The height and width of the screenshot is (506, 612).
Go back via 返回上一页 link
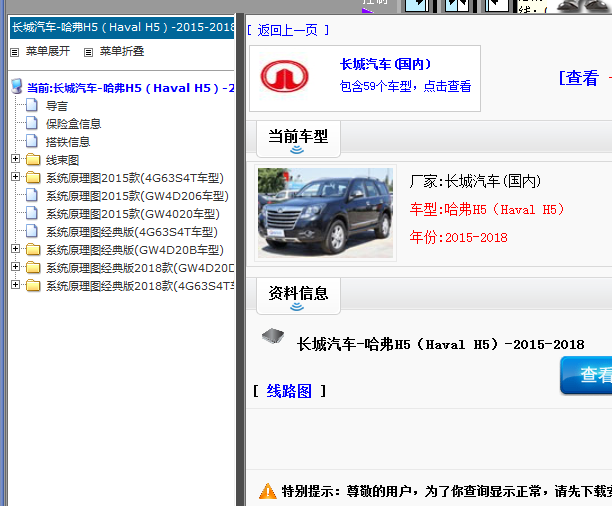(x=288, y=30)
